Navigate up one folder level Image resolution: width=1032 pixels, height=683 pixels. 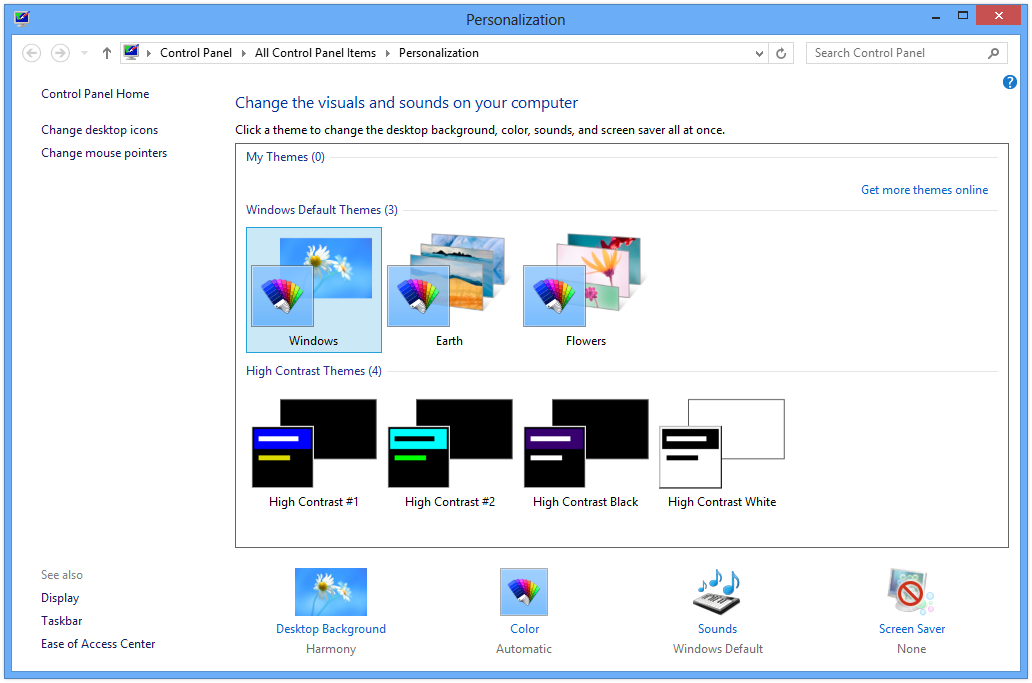click(106, 53)
